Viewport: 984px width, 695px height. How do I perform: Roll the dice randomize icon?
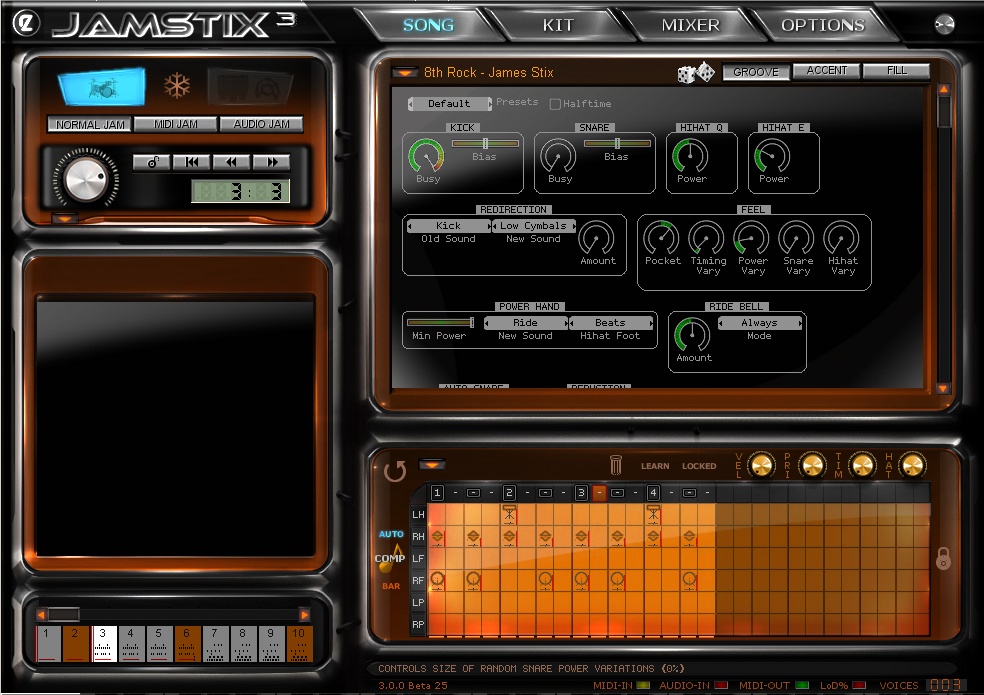696,72
